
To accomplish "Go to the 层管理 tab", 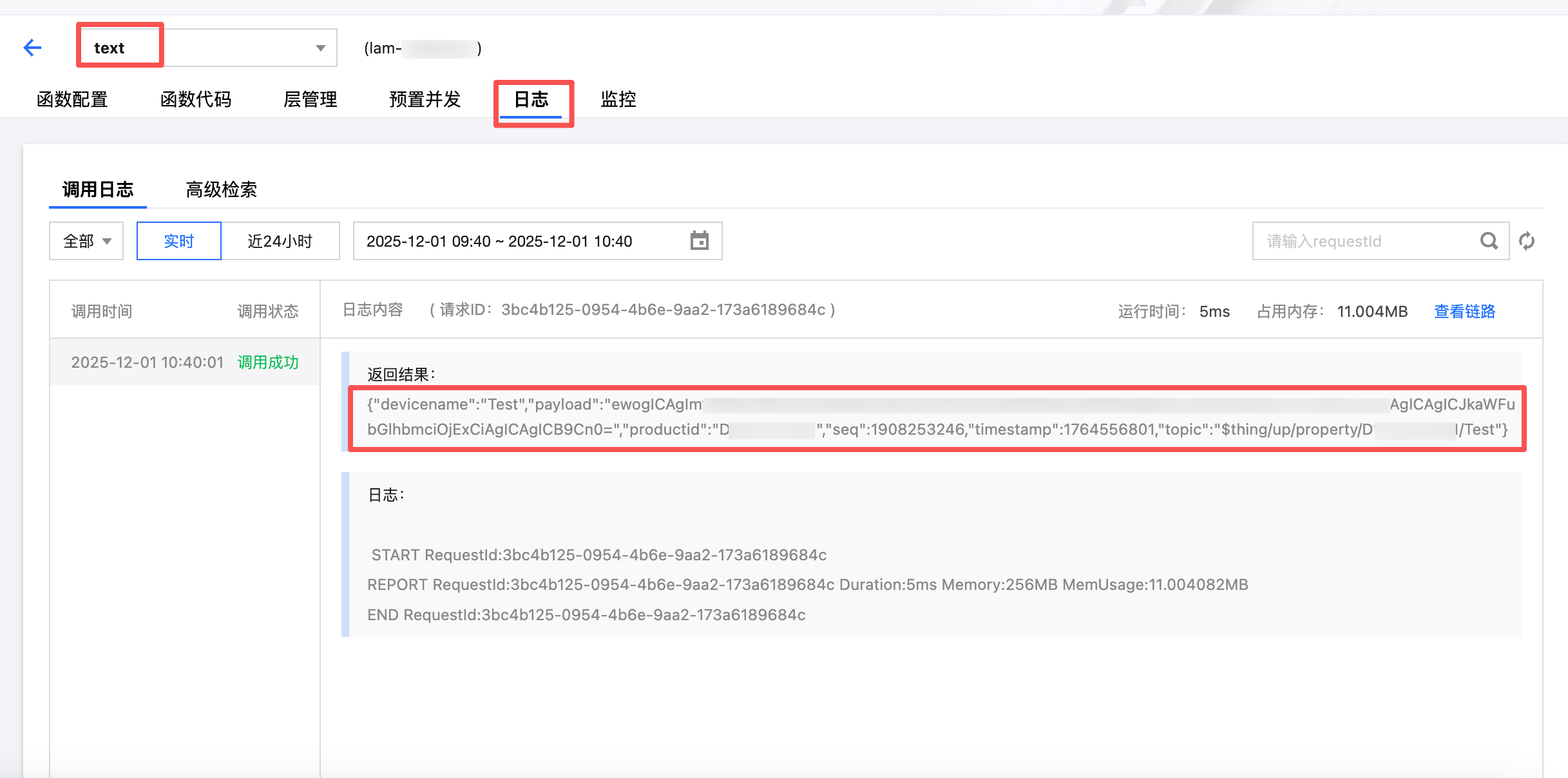I will (310, 99).
